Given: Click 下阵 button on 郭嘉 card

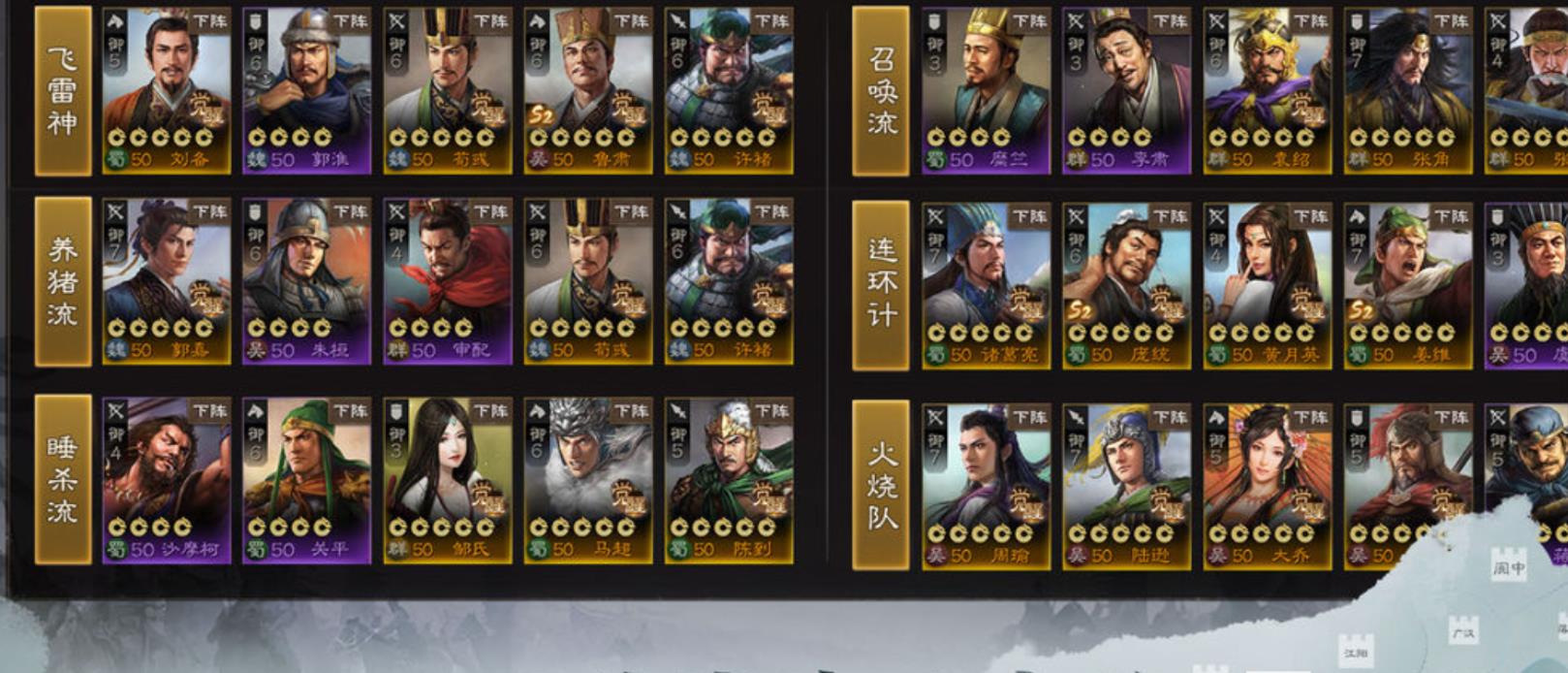Looking at the screenshot, I should click(x=209, y=211).
